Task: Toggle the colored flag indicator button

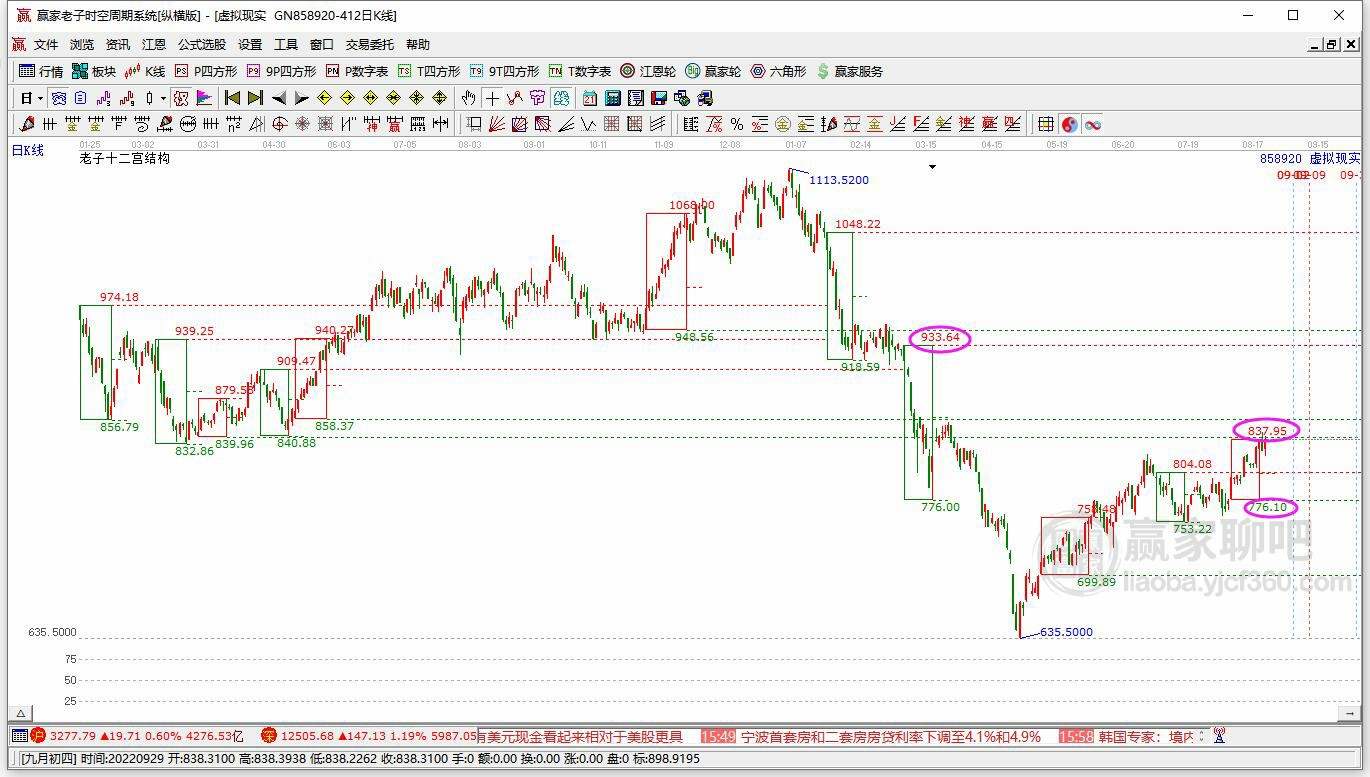Action: pos(204,98)
